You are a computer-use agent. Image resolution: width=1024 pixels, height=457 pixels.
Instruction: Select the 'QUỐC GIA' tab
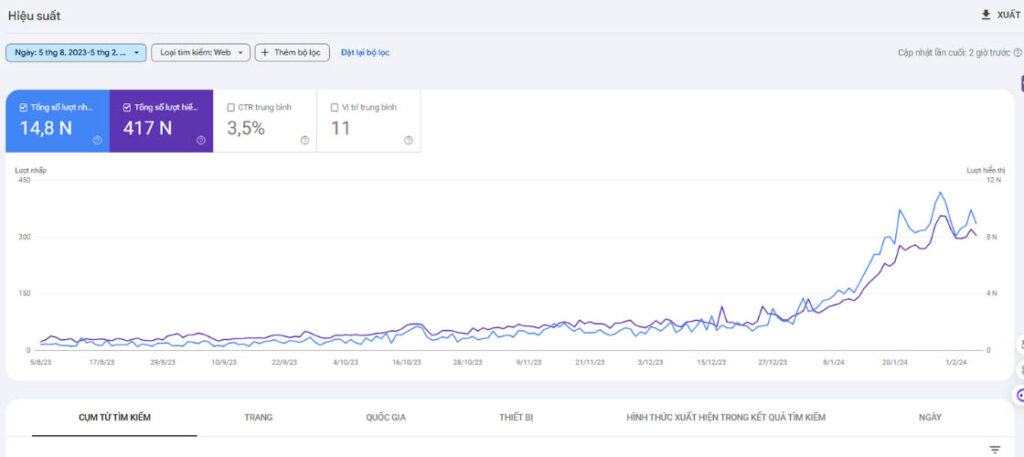point(385,417)
